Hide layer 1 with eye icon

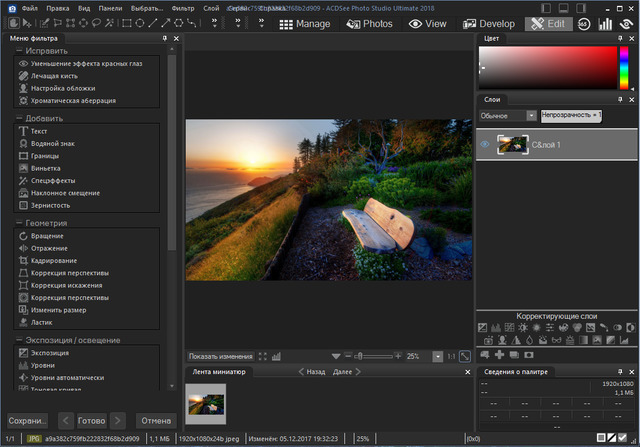[485, 145]
